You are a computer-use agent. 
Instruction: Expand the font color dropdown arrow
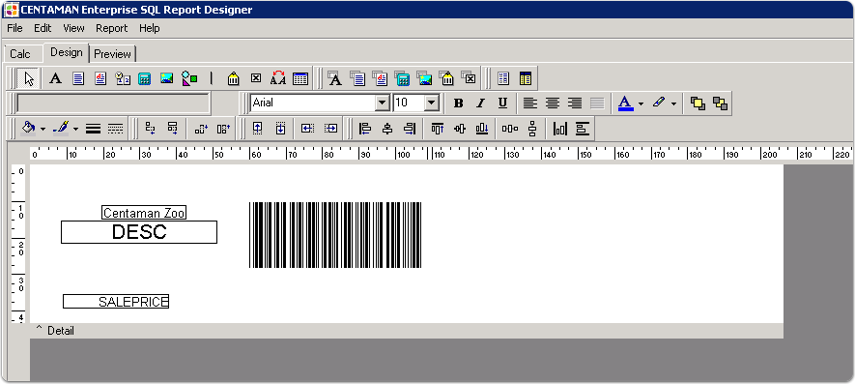coord(641,103)
